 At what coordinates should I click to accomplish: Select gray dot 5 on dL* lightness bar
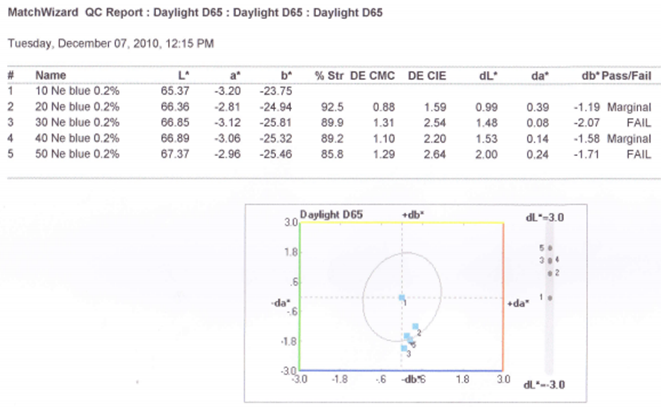549,247
